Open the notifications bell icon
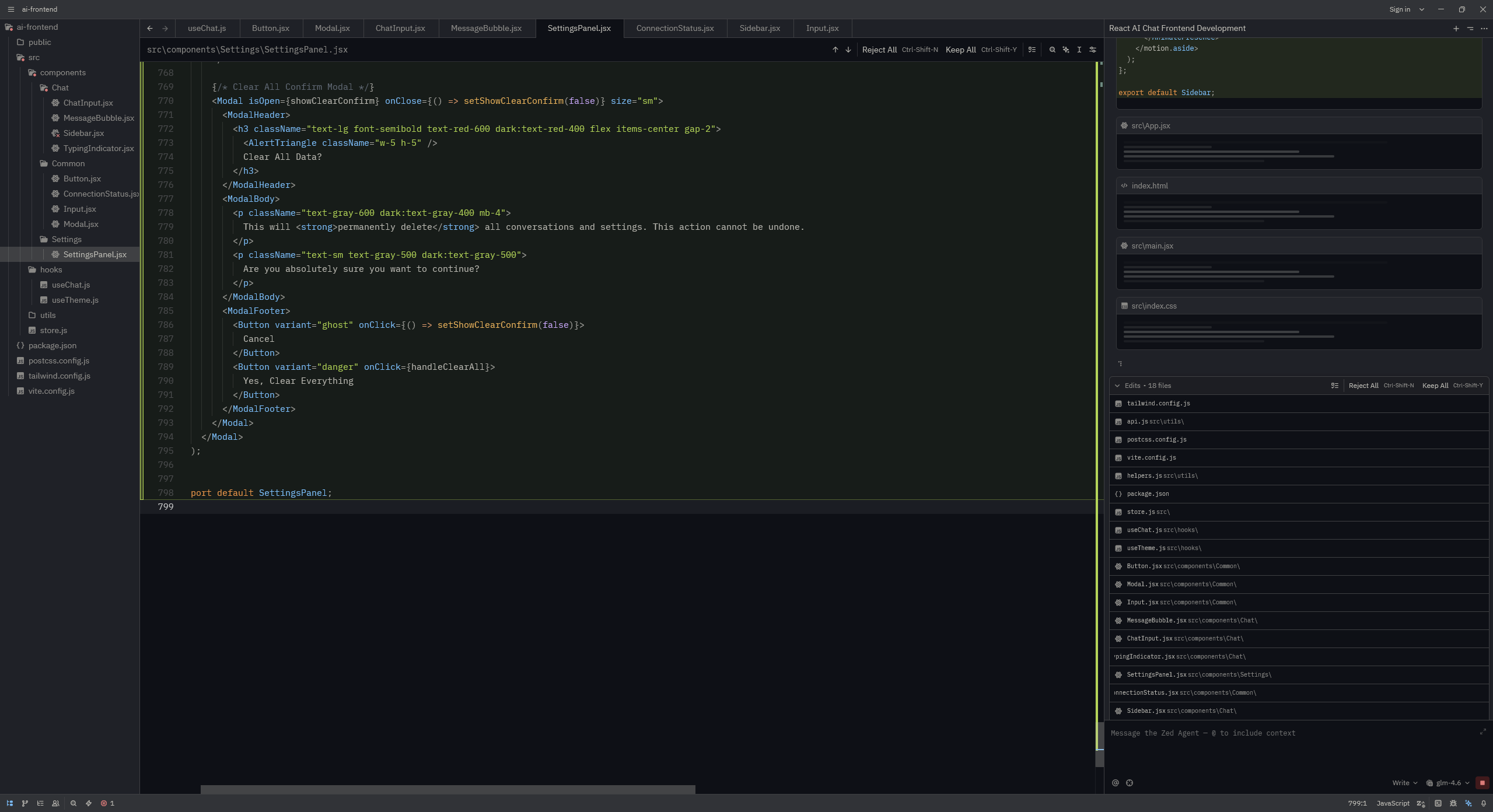Viewport: 1493px width, 812px height. (1484, 803)
